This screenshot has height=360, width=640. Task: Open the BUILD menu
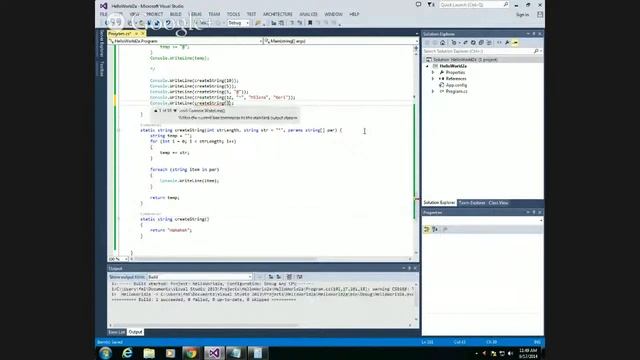click(x=176, y=14)
